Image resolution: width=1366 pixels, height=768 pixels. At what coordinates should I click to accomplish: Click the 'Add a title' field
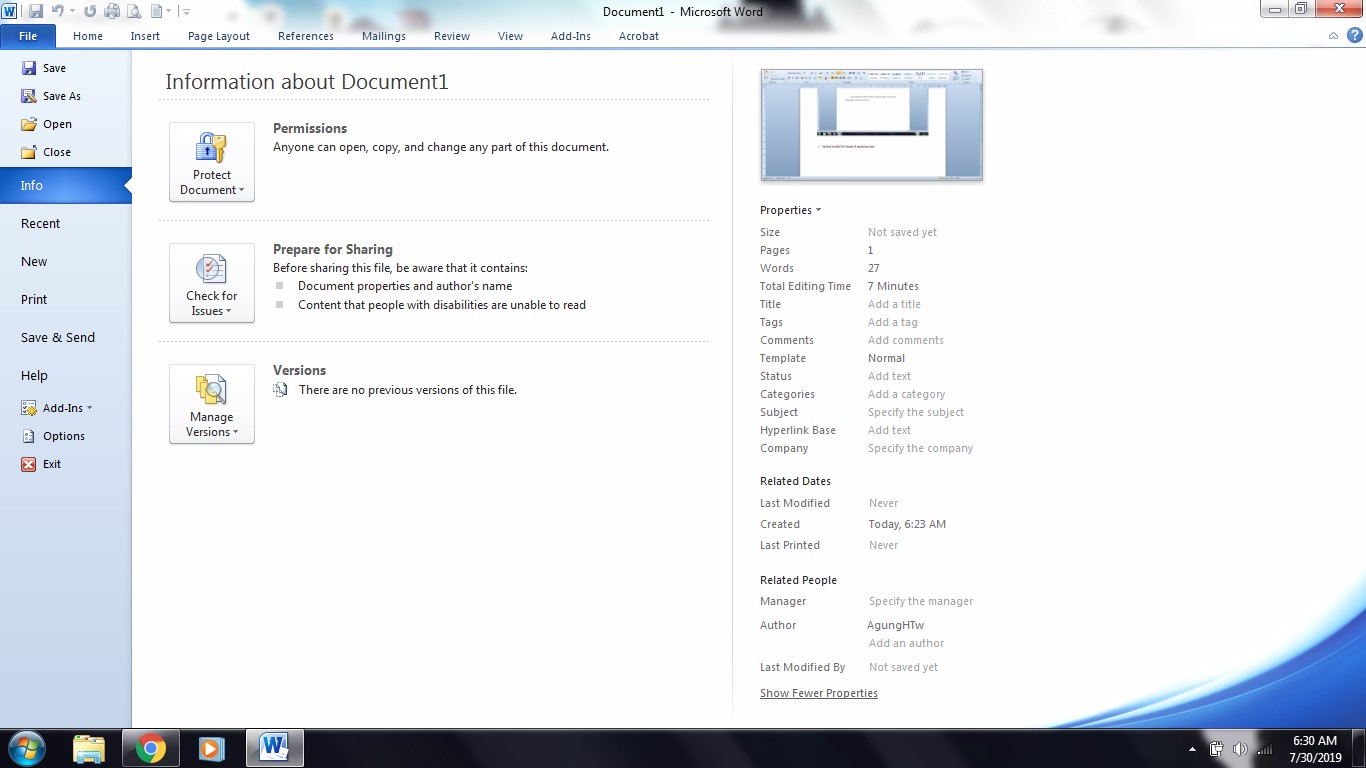point(894,304)
